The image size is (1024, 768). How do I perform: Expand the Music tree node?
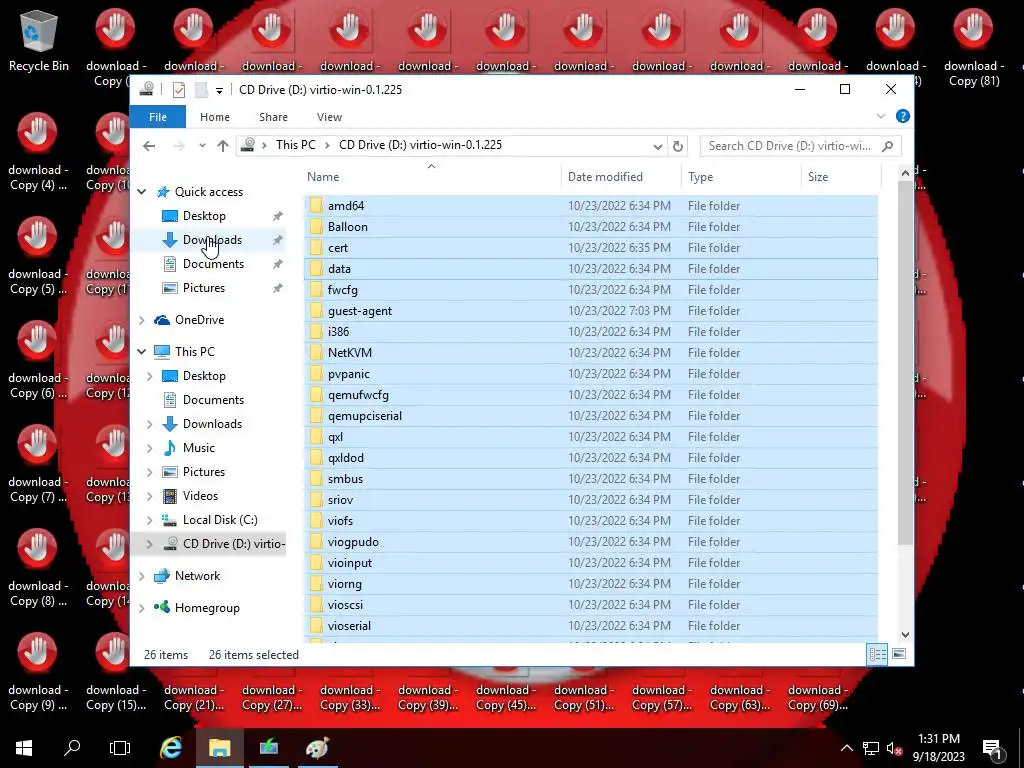pyautogui.click(x=150, y=448)
